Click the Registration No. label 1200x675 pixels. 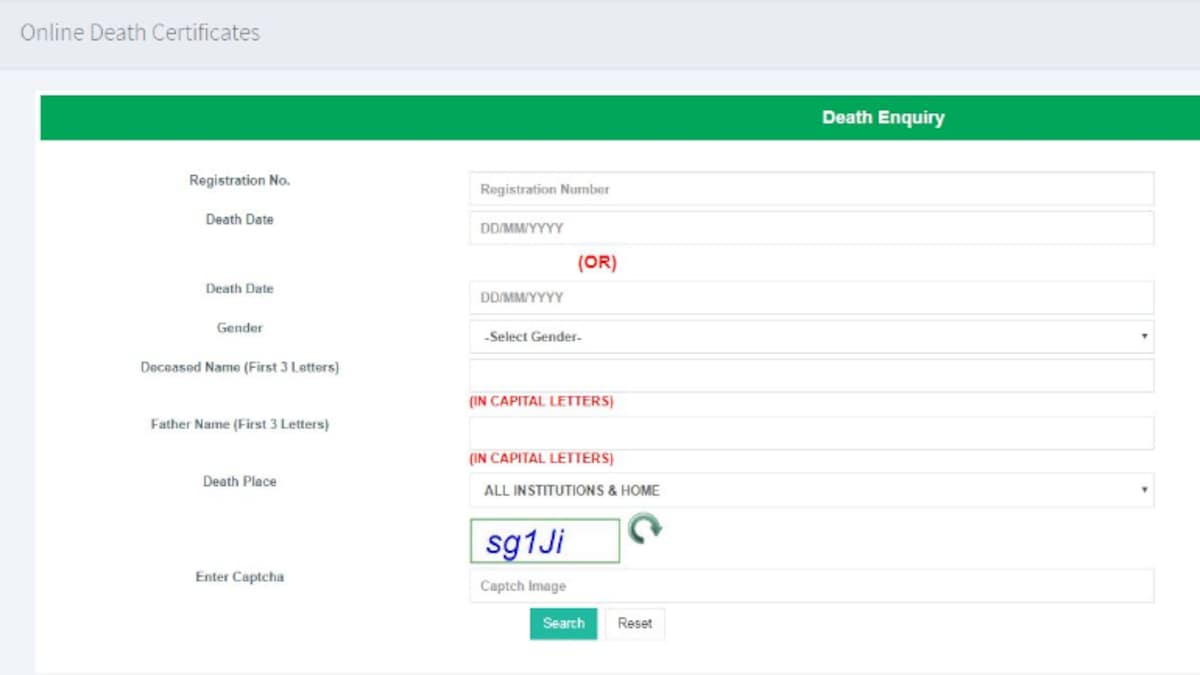pyautogui.click(x=239, y=181)
